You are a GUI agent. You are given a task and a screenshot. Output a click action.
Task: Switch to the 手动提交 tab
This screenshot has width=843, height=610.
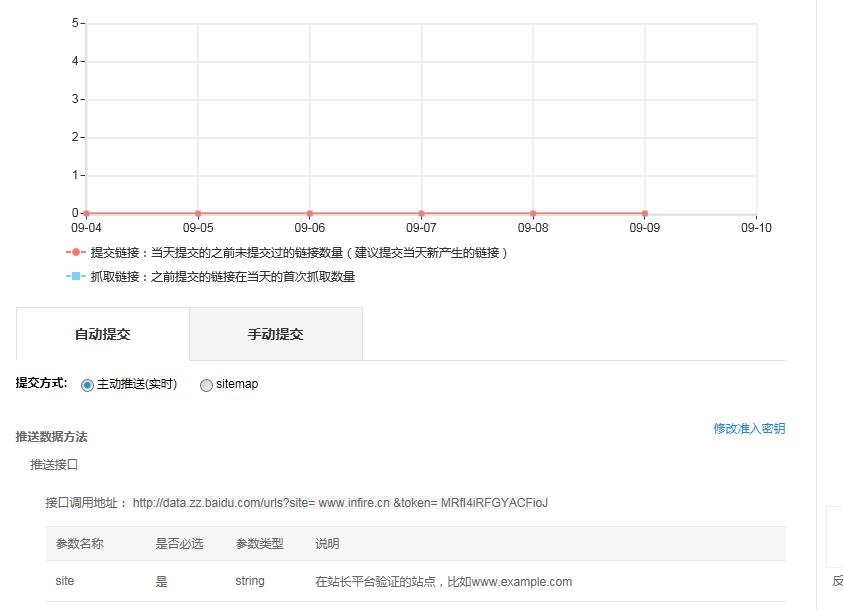pos(274,334)
